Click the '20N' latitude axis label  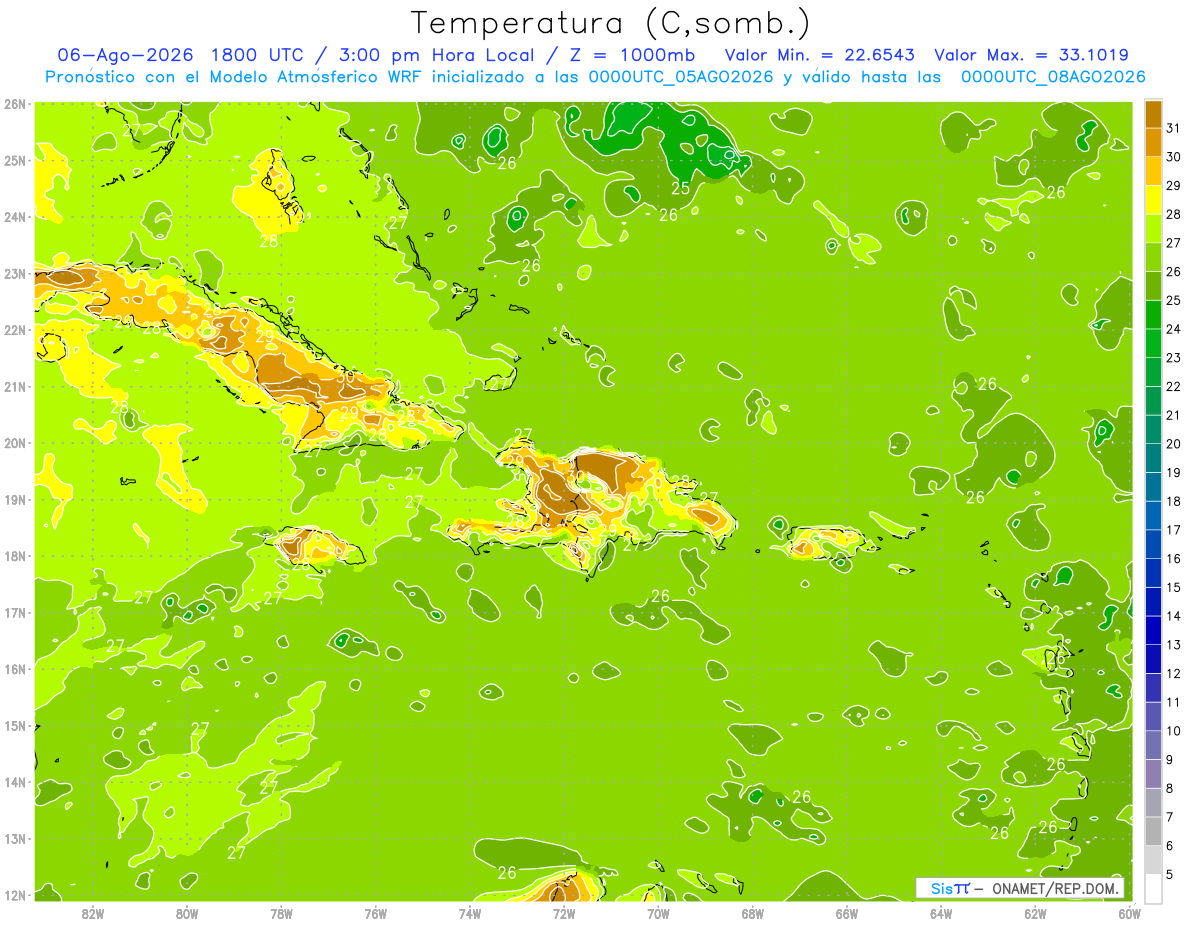pos(15,443)
